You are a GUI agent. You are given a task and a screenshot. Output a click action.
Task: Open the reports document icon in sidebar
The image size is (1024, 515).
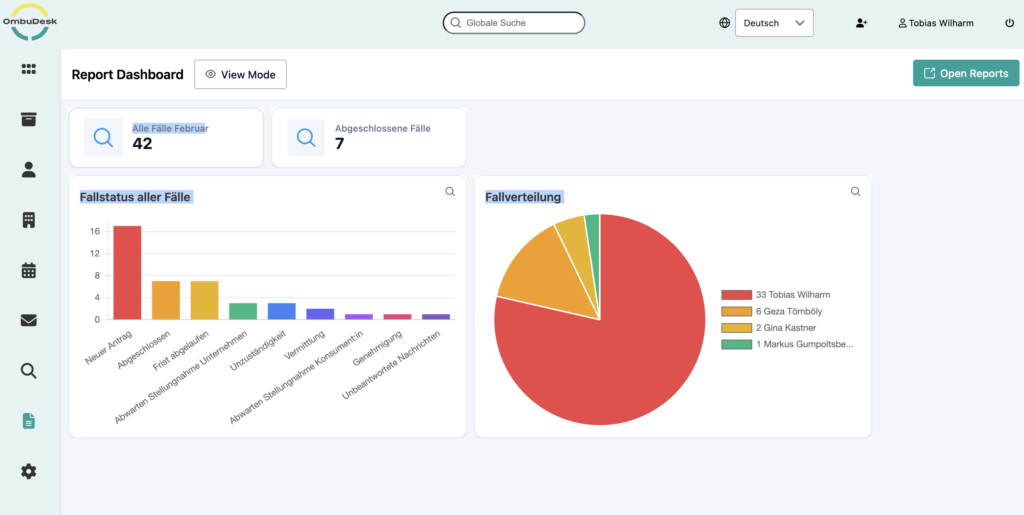(x=29, y=421)
